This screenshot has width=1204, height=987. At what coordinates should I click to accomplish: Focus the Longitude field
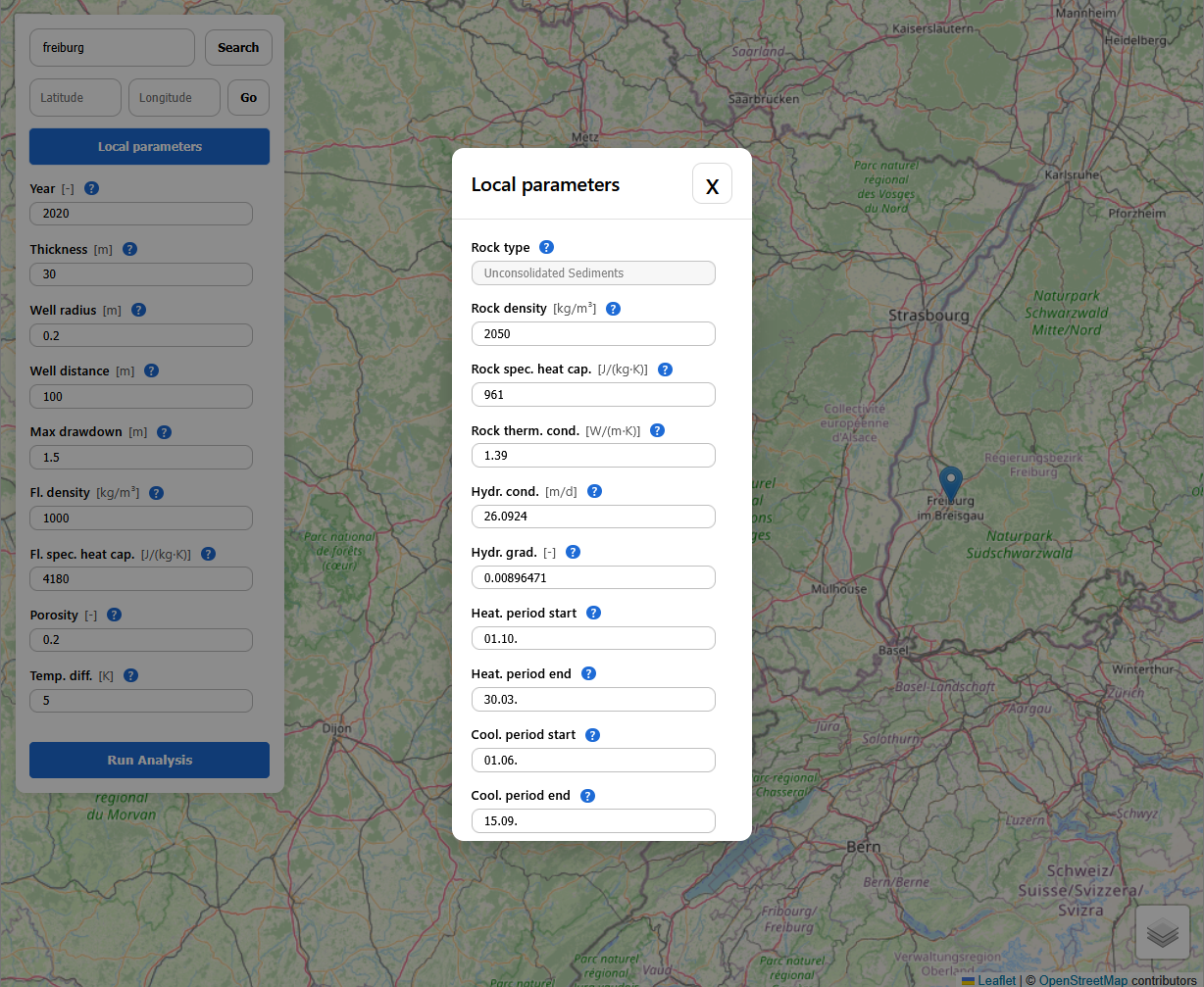click(175, 97)
